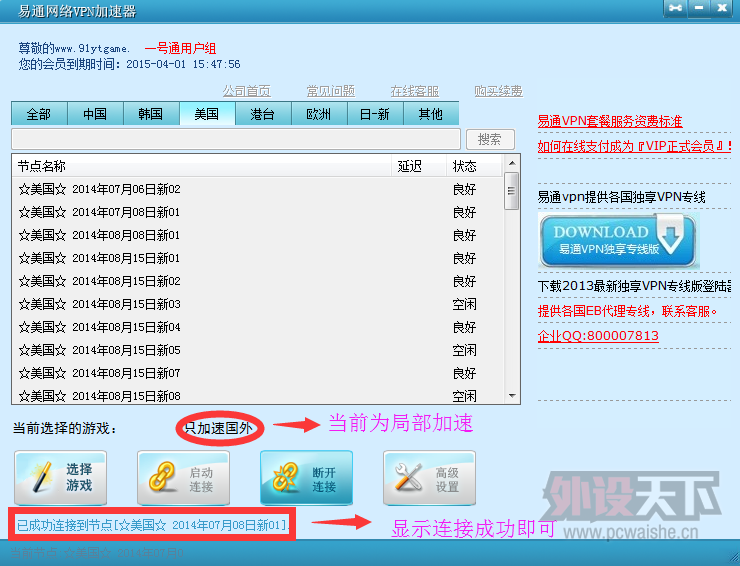The image size is (740, 566).
Task: Click the 选择游戏 wand button
Action: [60, 477]
